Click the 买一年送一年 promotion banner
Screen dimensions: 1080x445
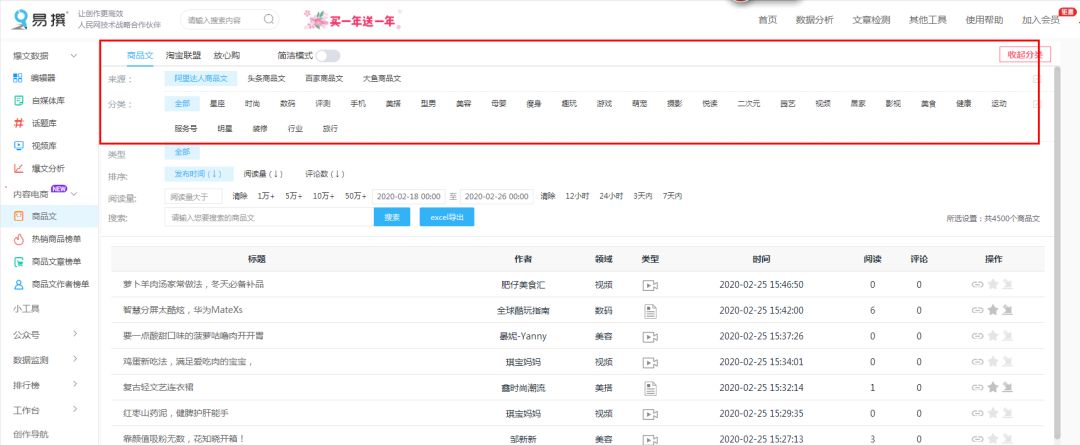click(x=353, y=20)
